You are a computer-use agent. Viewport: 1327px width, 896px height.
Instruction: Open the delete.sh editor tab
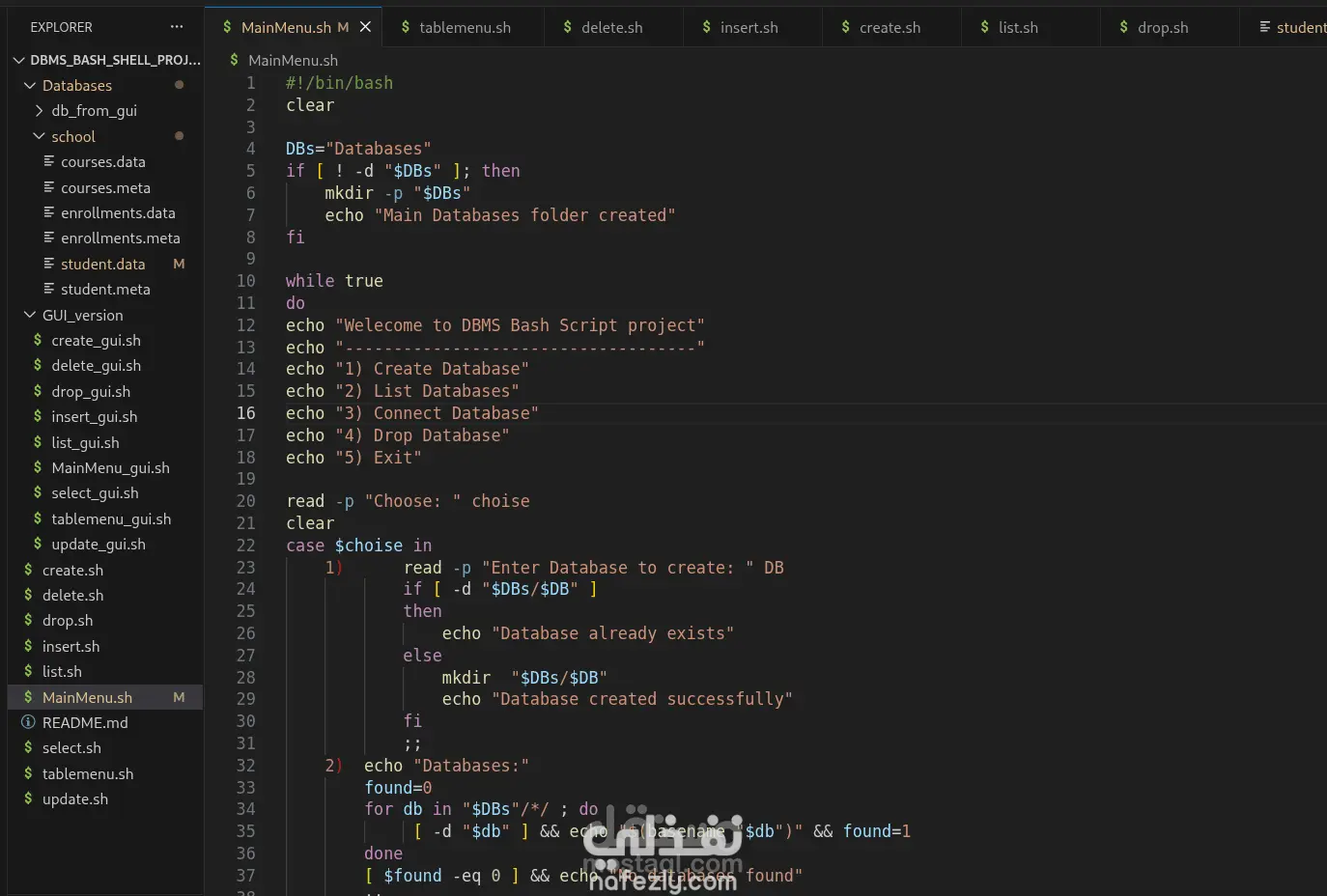[x=612, y=27]
